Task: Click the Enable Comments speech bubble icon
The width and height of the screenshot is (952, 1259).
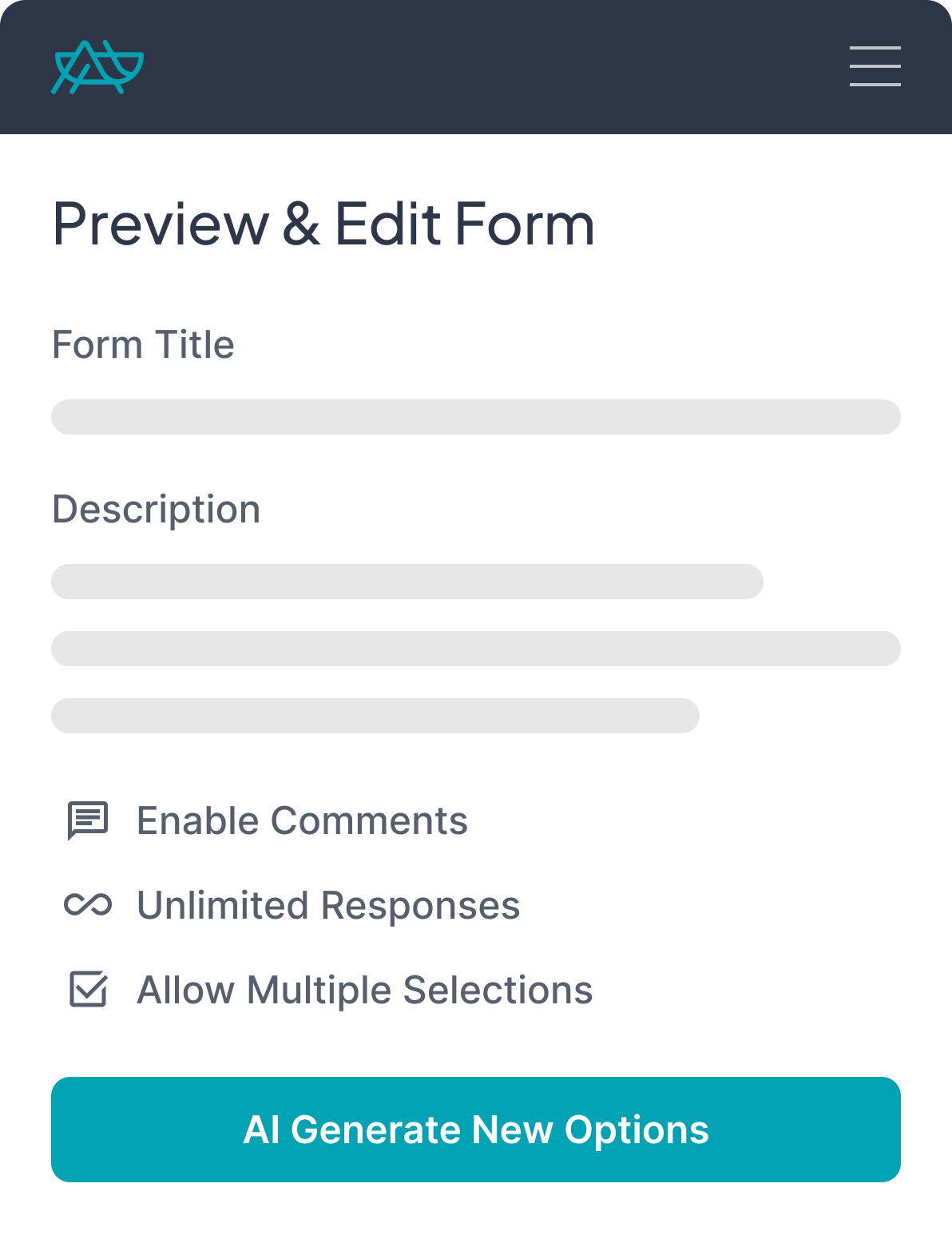Action: [x=88, y=820]
